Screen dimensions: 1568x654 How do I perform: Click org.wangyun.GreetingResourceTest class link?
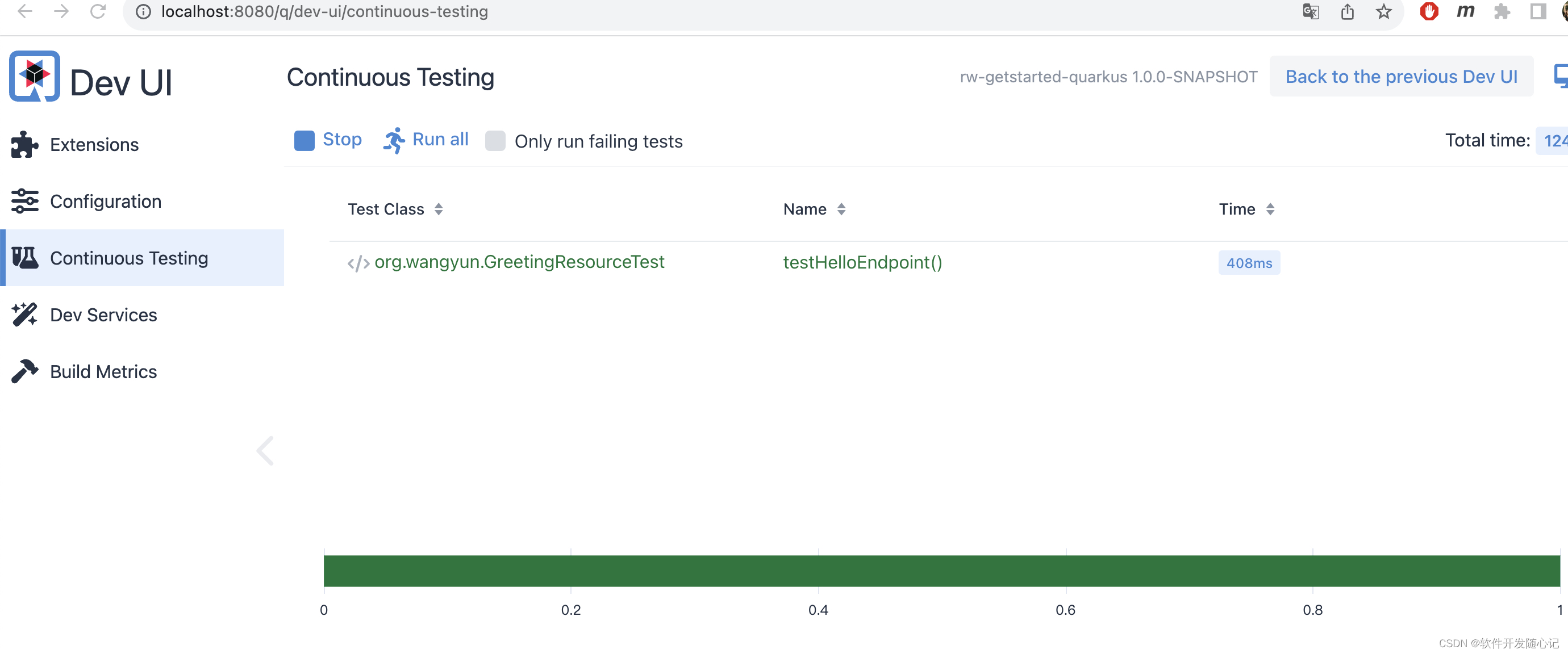[x=519, y=262]
